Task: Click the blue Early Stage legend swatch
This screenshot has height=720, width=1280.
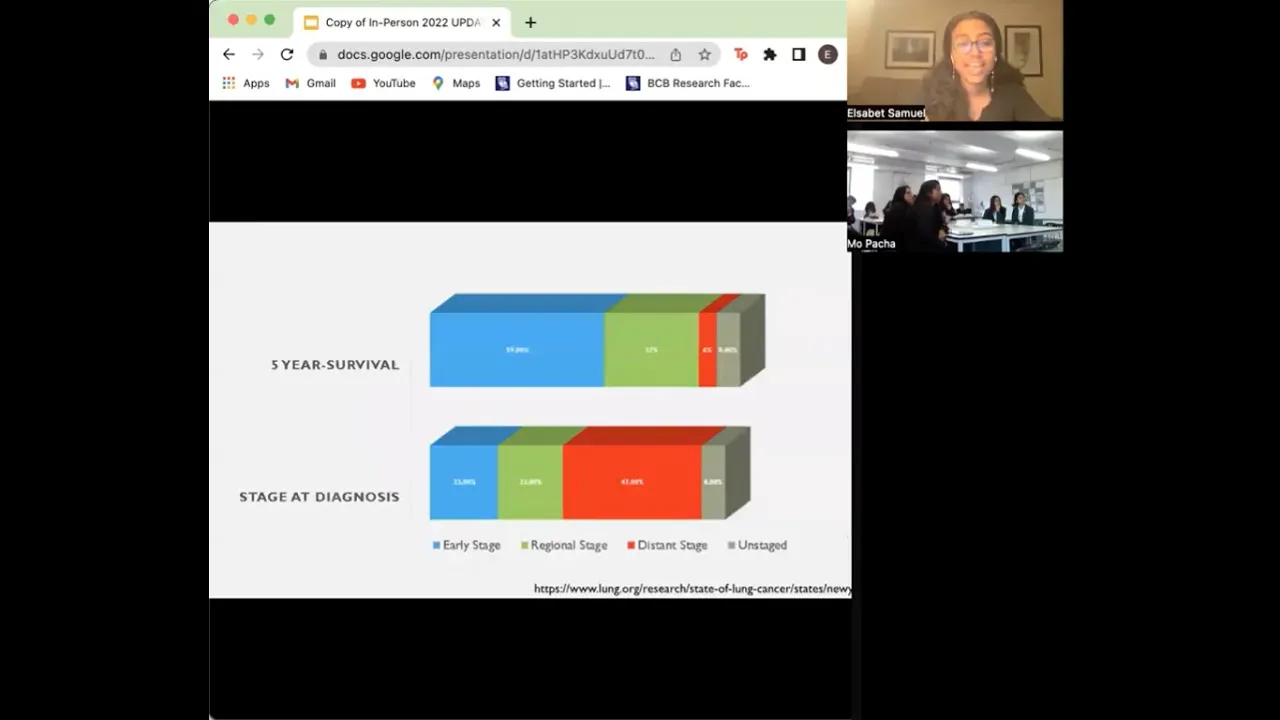Action: (436, 546)
